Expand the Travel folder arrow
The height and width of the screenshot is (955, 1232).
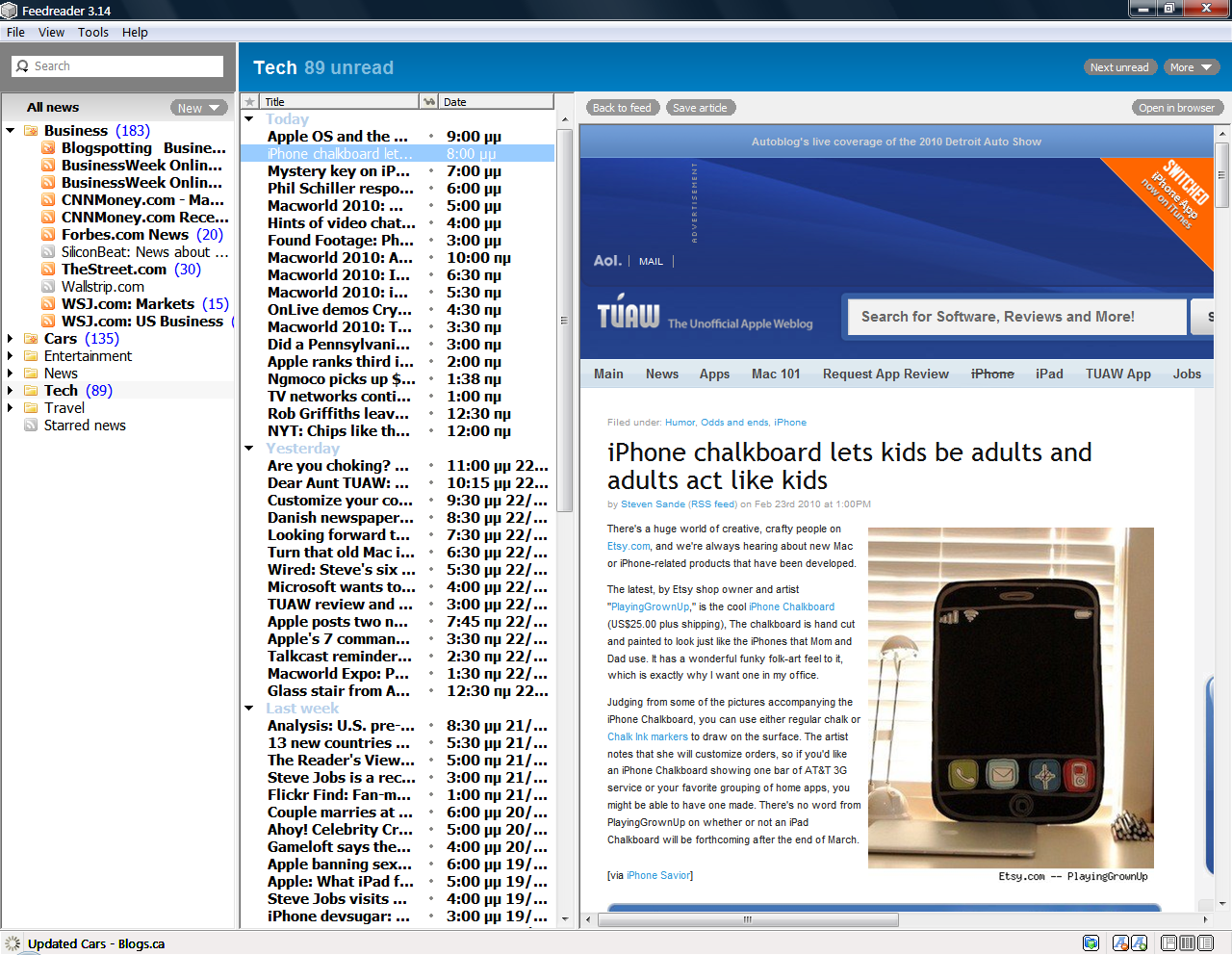pyautogui.click(x=11, y=408)
